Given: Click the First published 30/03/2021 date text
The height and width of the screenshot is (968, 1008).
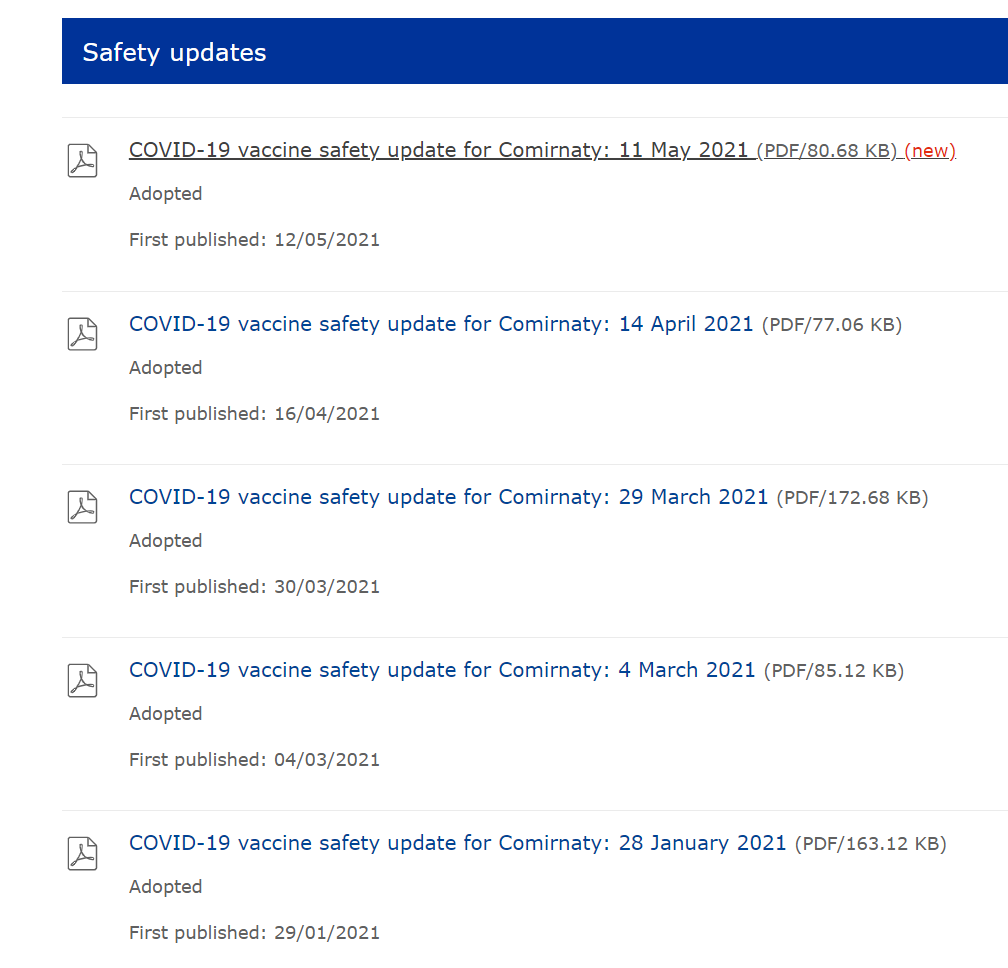Looking at the screenshot, I should pyautogui.click(x=254, y=587).
